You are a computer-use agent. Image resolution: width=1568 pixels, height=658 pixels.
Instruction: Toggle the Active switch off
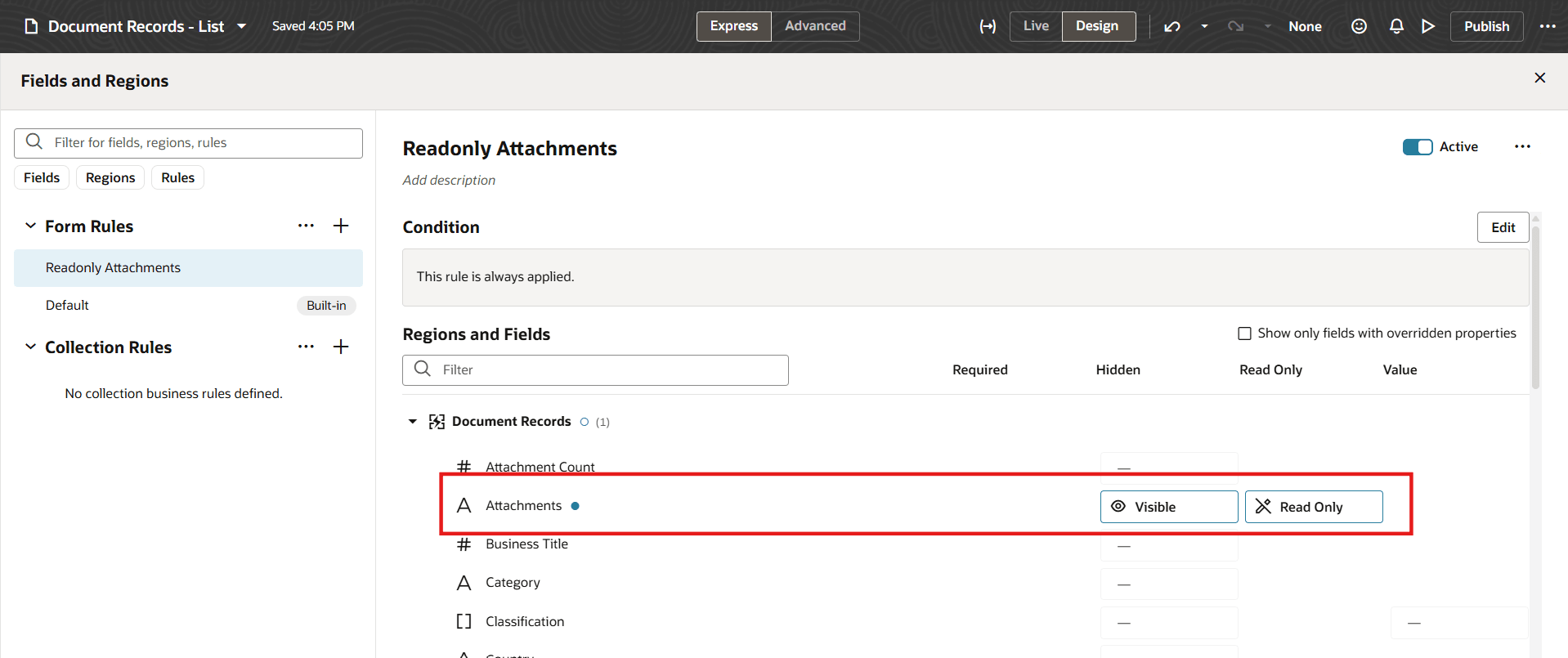[x=1418, y=147]
